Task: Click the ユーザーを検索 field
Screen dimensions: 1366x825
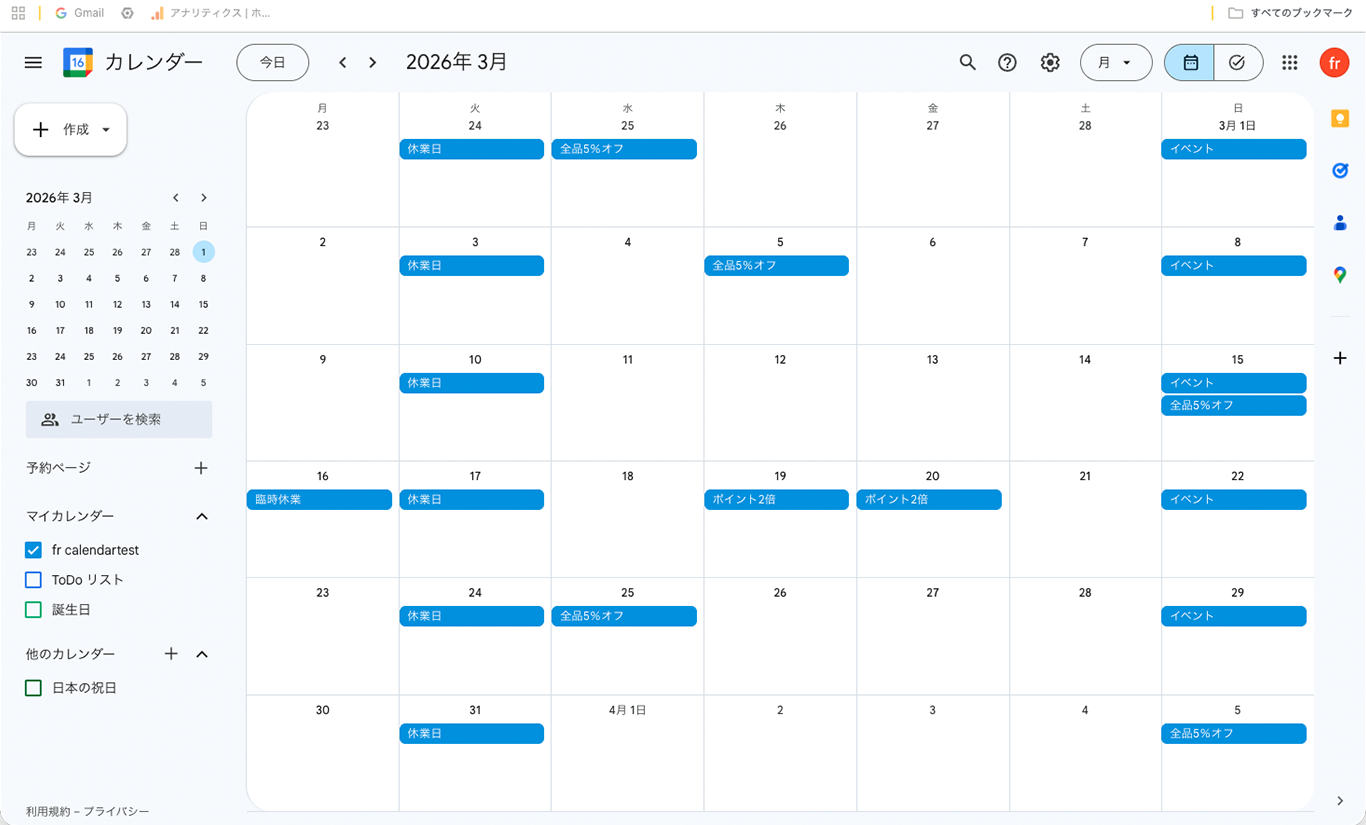Action: click(x=119, y=420)
